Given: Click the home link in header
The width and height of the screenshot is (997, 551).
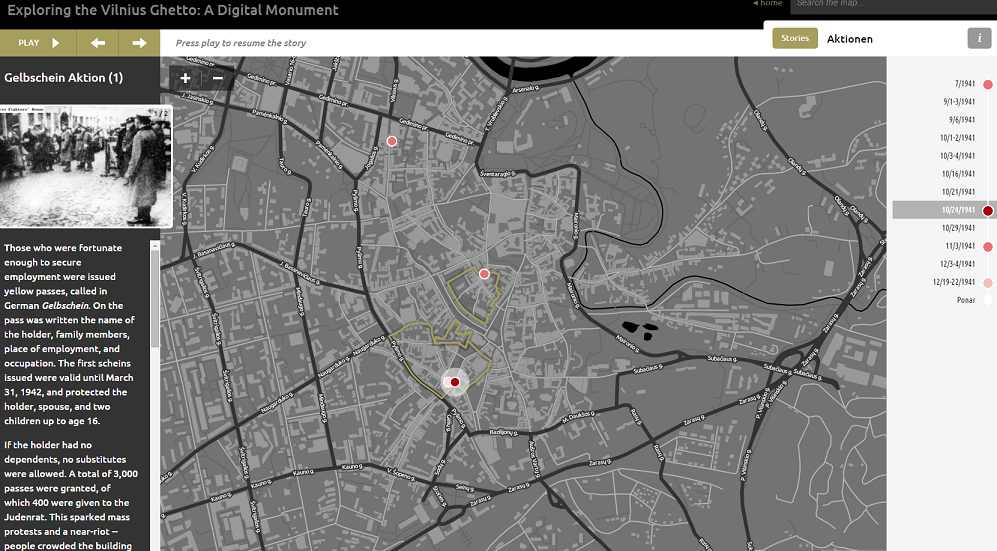Looking at the screenshot, I should point(768,4).
